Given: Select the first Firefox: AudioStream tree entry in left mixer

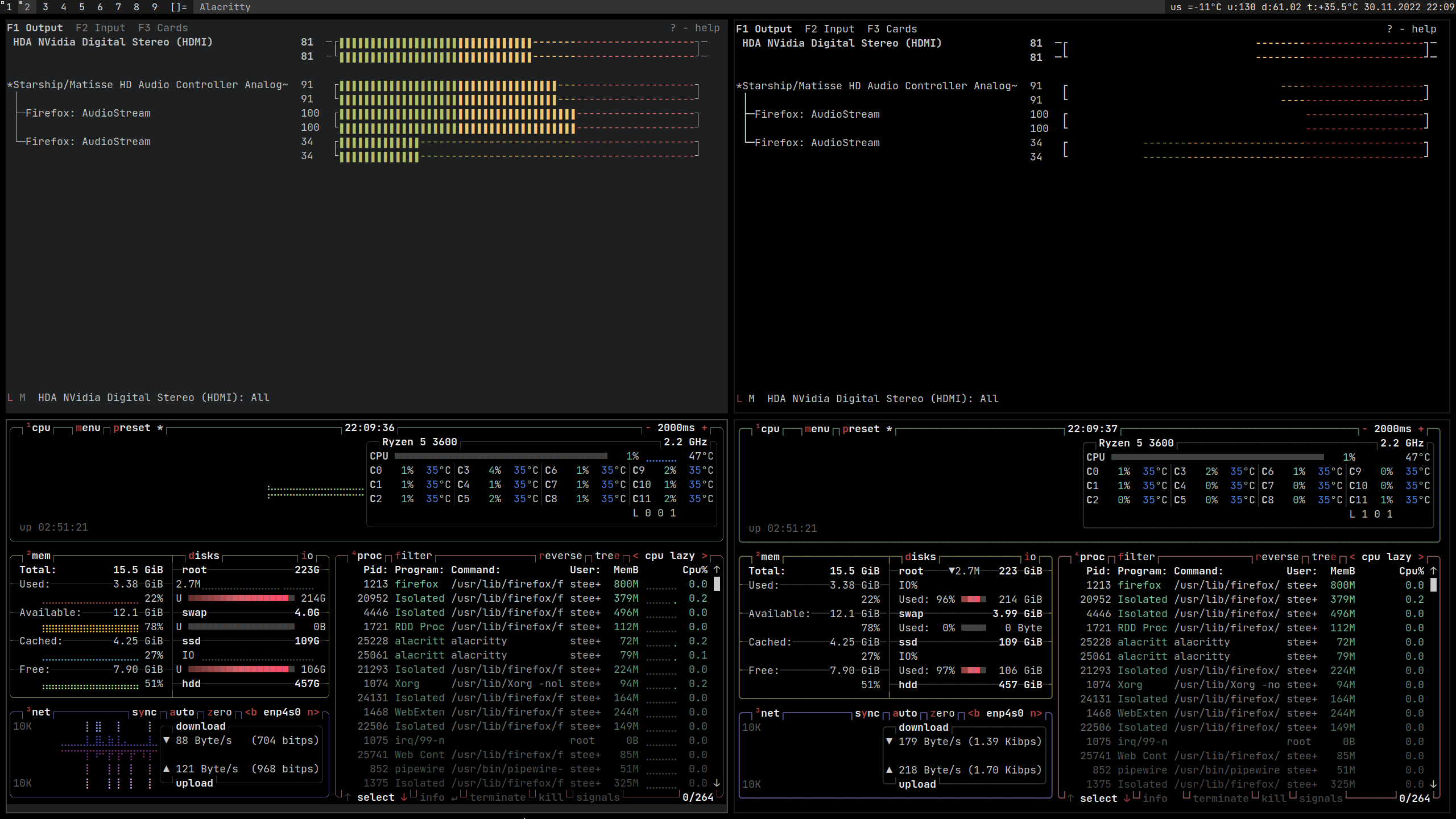Looking at the screenshot, I should 88,113.
